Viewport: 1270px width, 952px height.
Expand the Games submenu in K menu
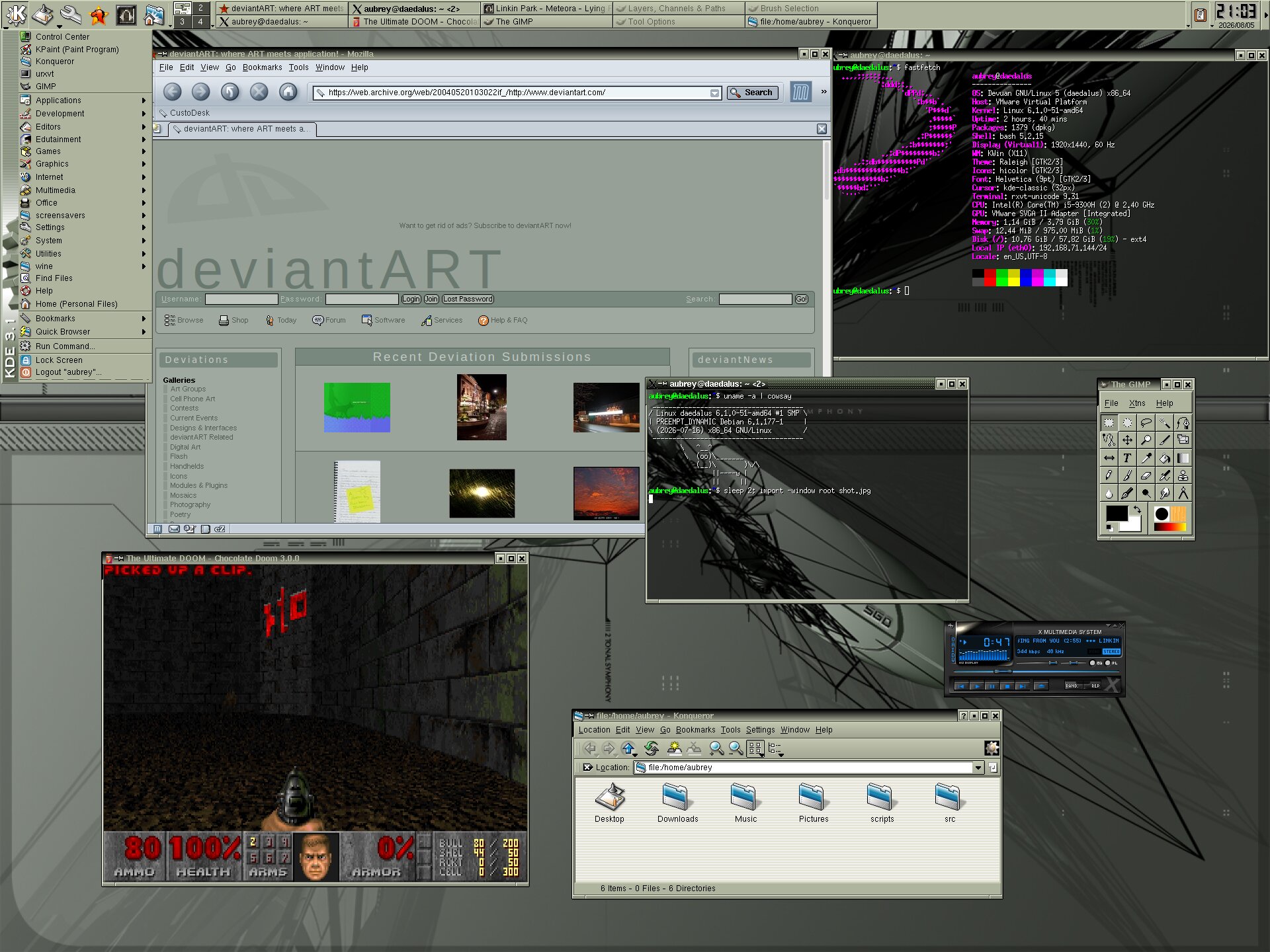tap(83, 151)
